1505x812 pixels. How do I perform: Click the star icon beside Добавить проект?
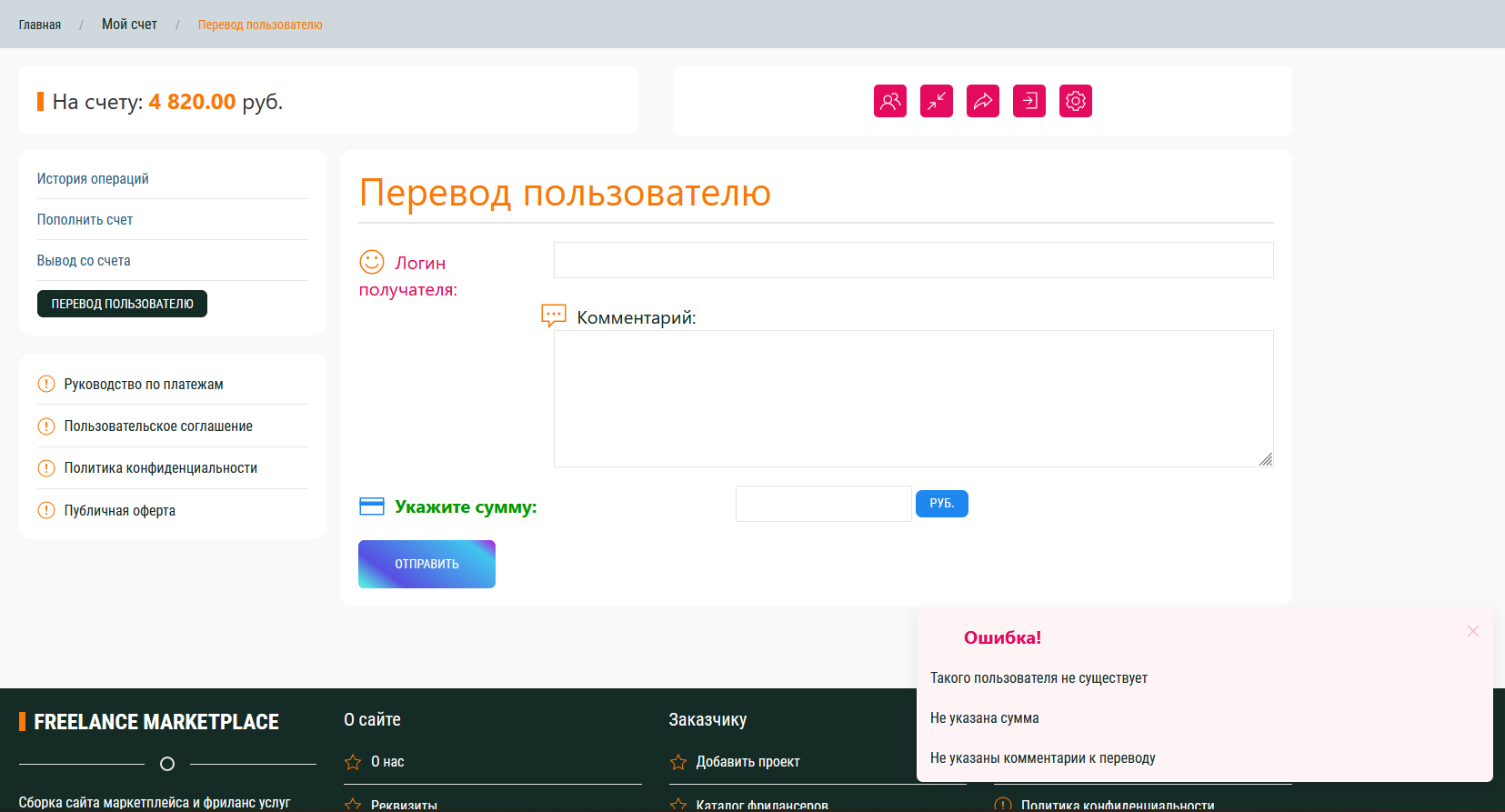(x=678, y=762)
